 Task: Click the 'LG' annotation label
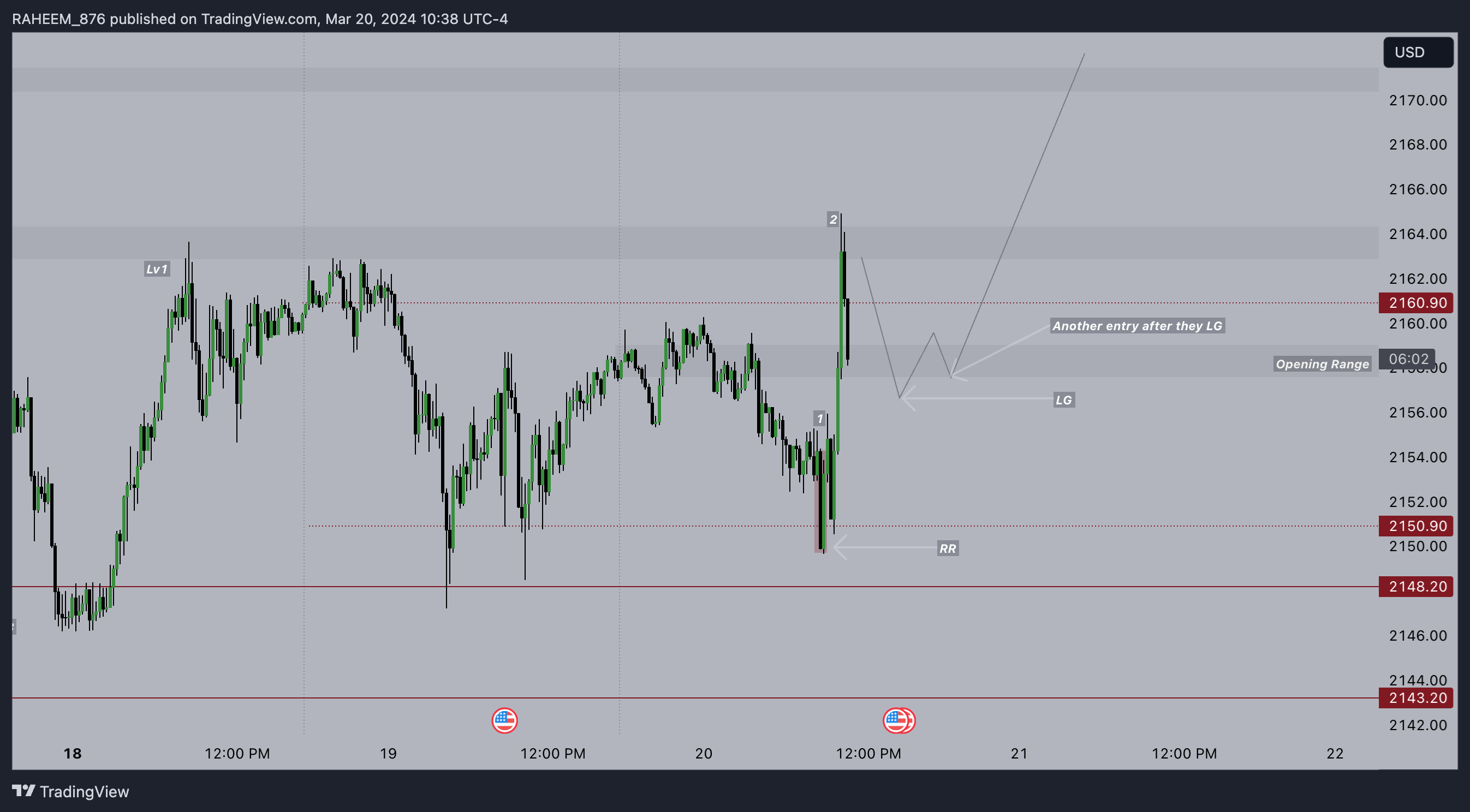pos(1064,400)
